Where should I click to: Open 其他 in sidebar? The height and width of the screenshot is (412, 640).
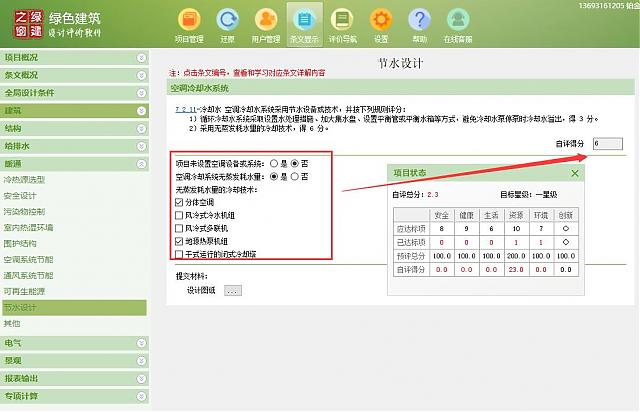click(x=12, y=323)
